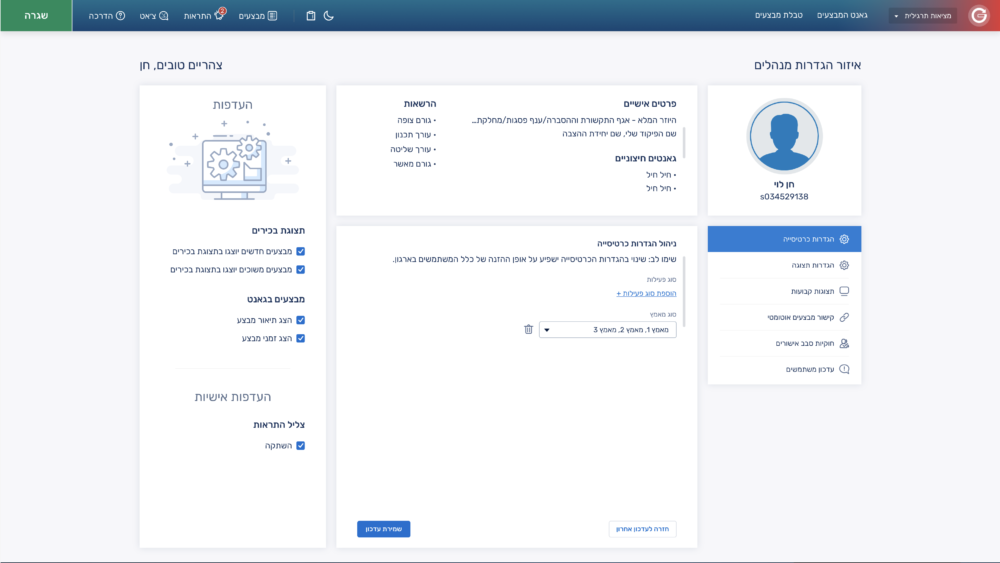
Task: Click the gear icon beside הגדרות תצוגה
Action: click(844, 265)
